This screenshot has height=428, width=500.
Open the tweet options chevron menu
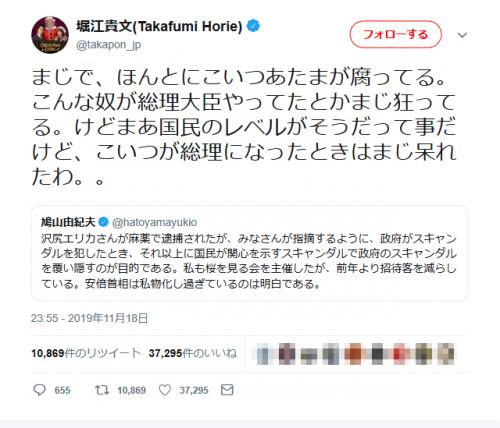pos(462,35)
